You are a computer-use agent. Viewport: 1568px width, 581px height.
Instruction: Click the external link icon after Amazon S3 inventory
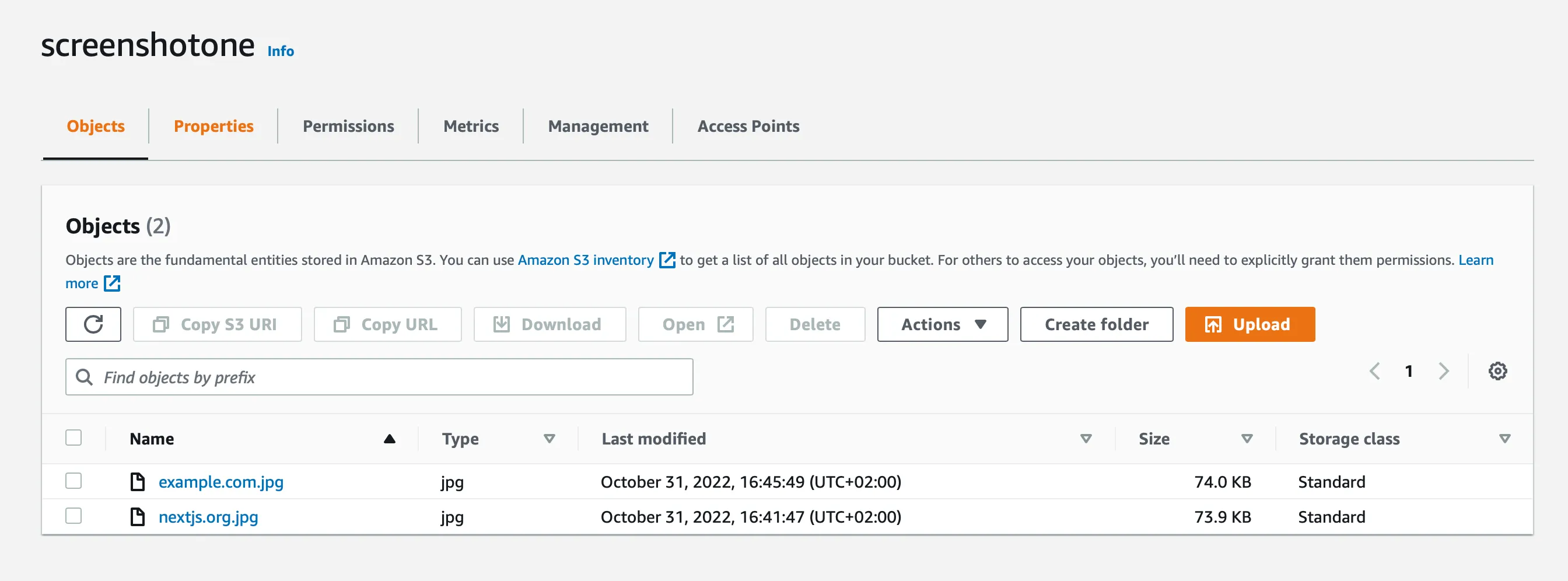point(667,260)
